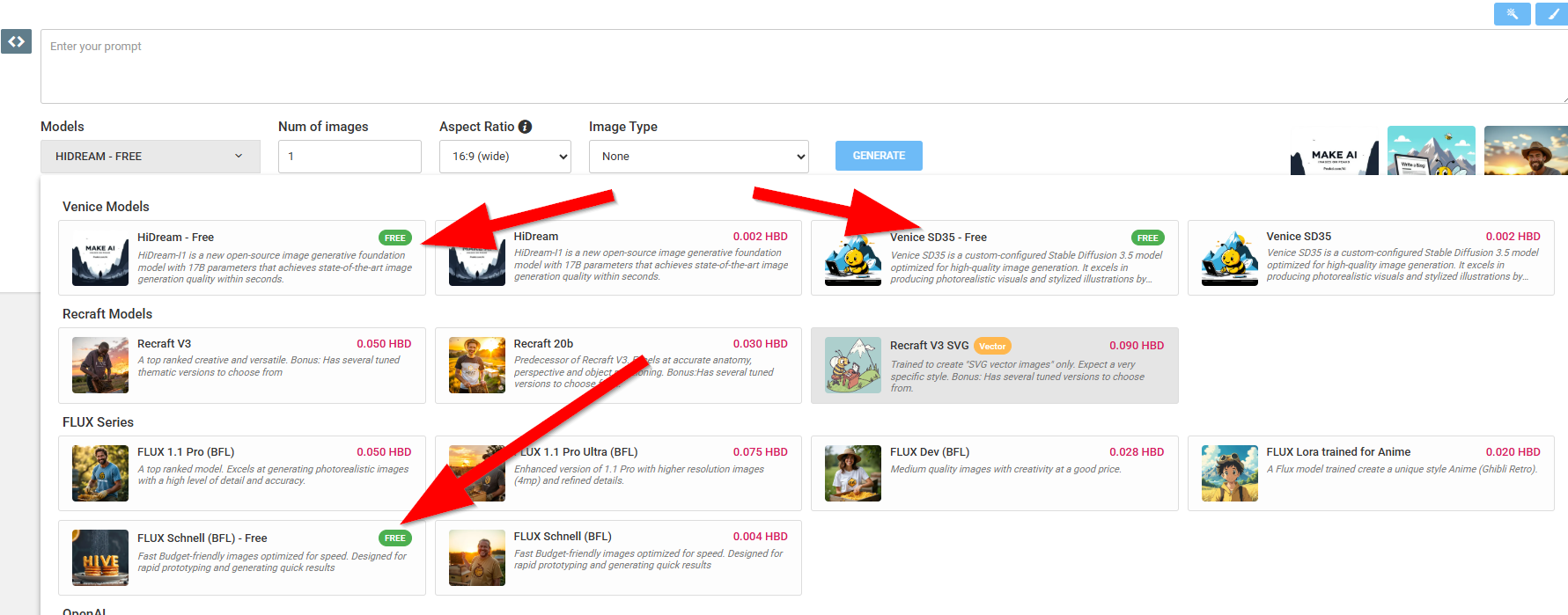Screen dimensions: 1568x615
Task: Click the Vector badge on Recraft V3 SVG
Action: click(992, 347)
